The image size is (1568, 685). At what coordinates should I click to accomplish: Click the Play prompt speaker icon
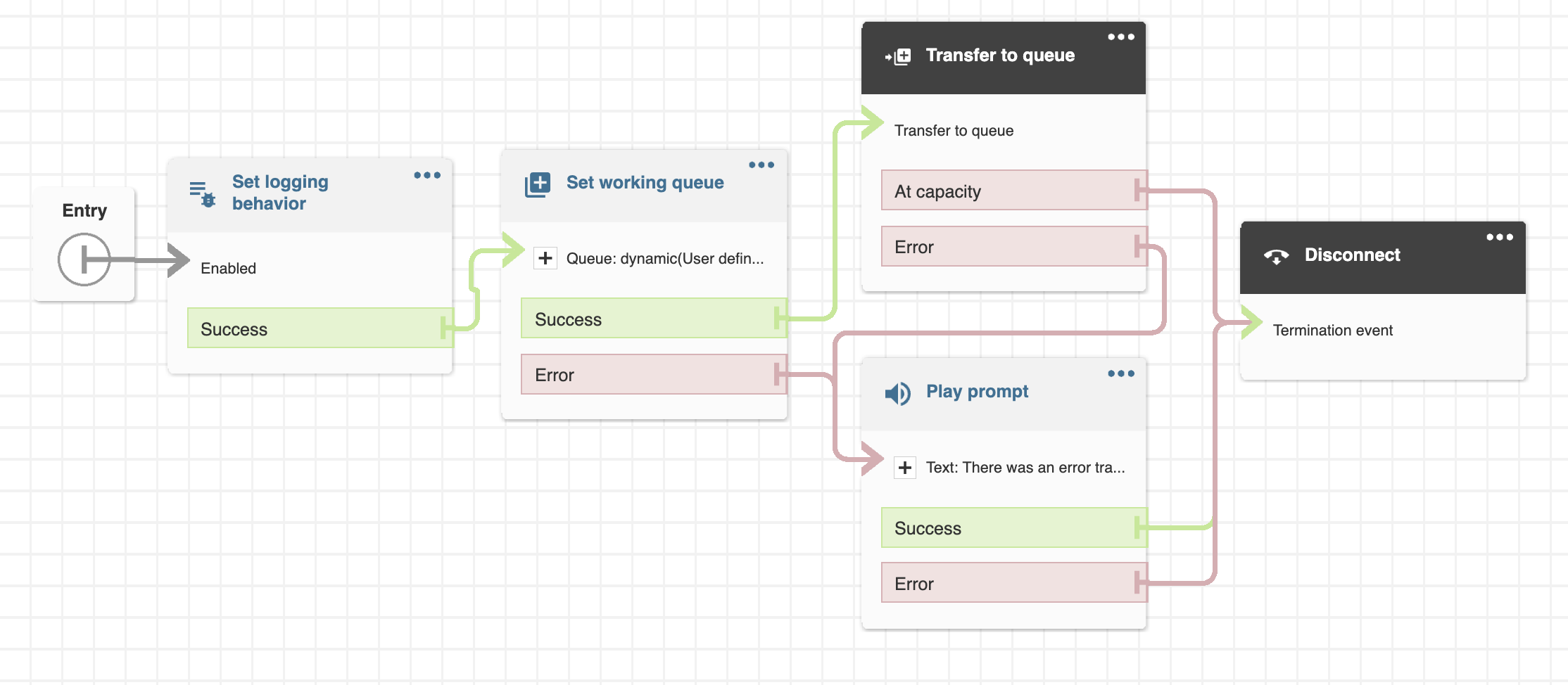(x=897, y=393)
